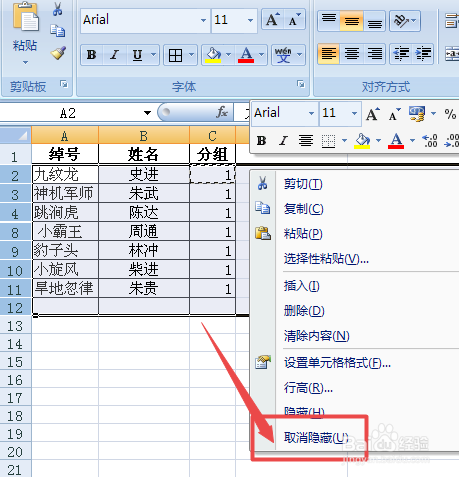Screen dimensions: 459x477
Task: Click the Cut scissors icon in ribbon
Action: (57, 9)
